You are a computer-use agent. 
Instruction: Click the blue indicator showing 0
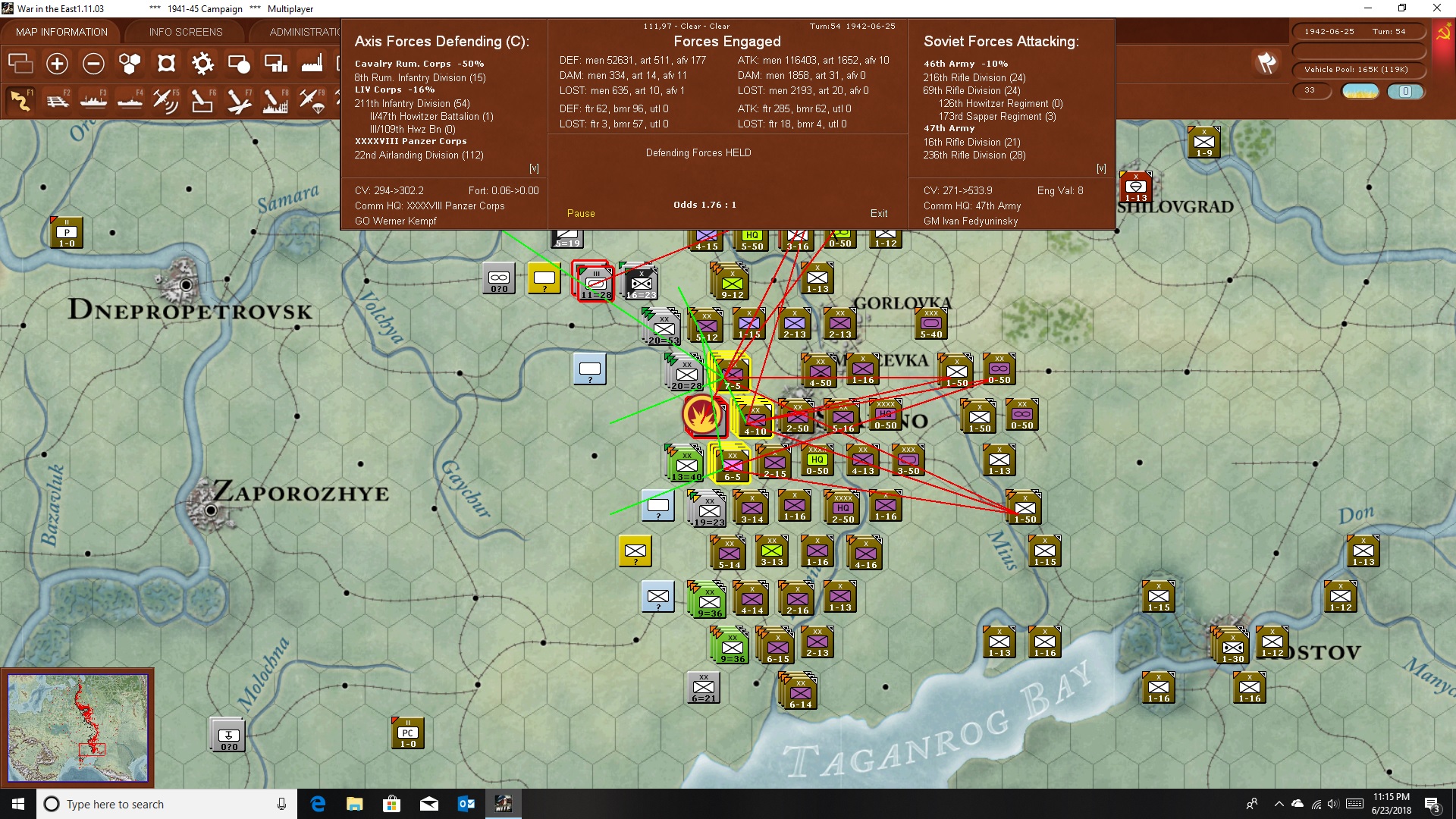pos(1405,91)
